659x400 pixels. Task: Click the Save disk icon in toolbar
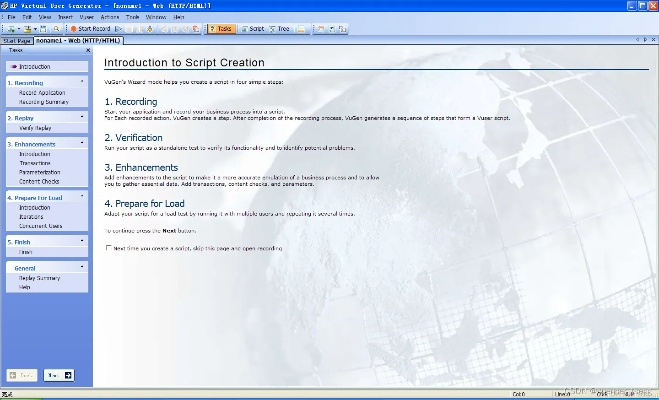(x=42, y=29)
